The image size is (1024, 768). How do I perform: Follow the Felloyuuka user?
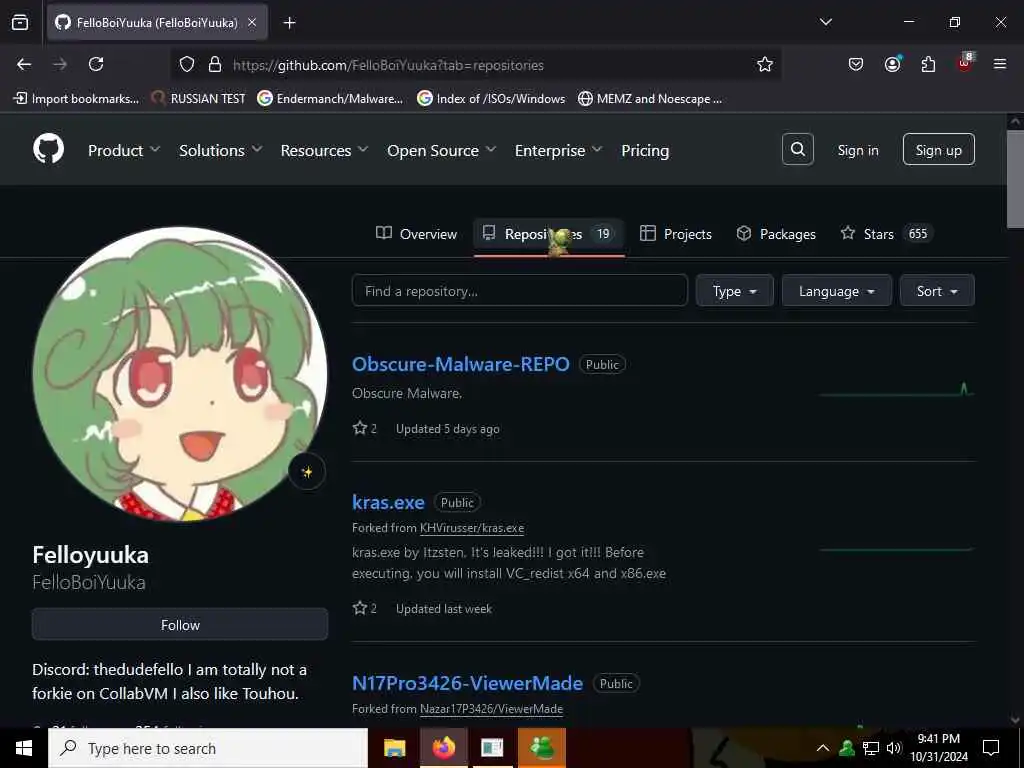pos(180,625)
